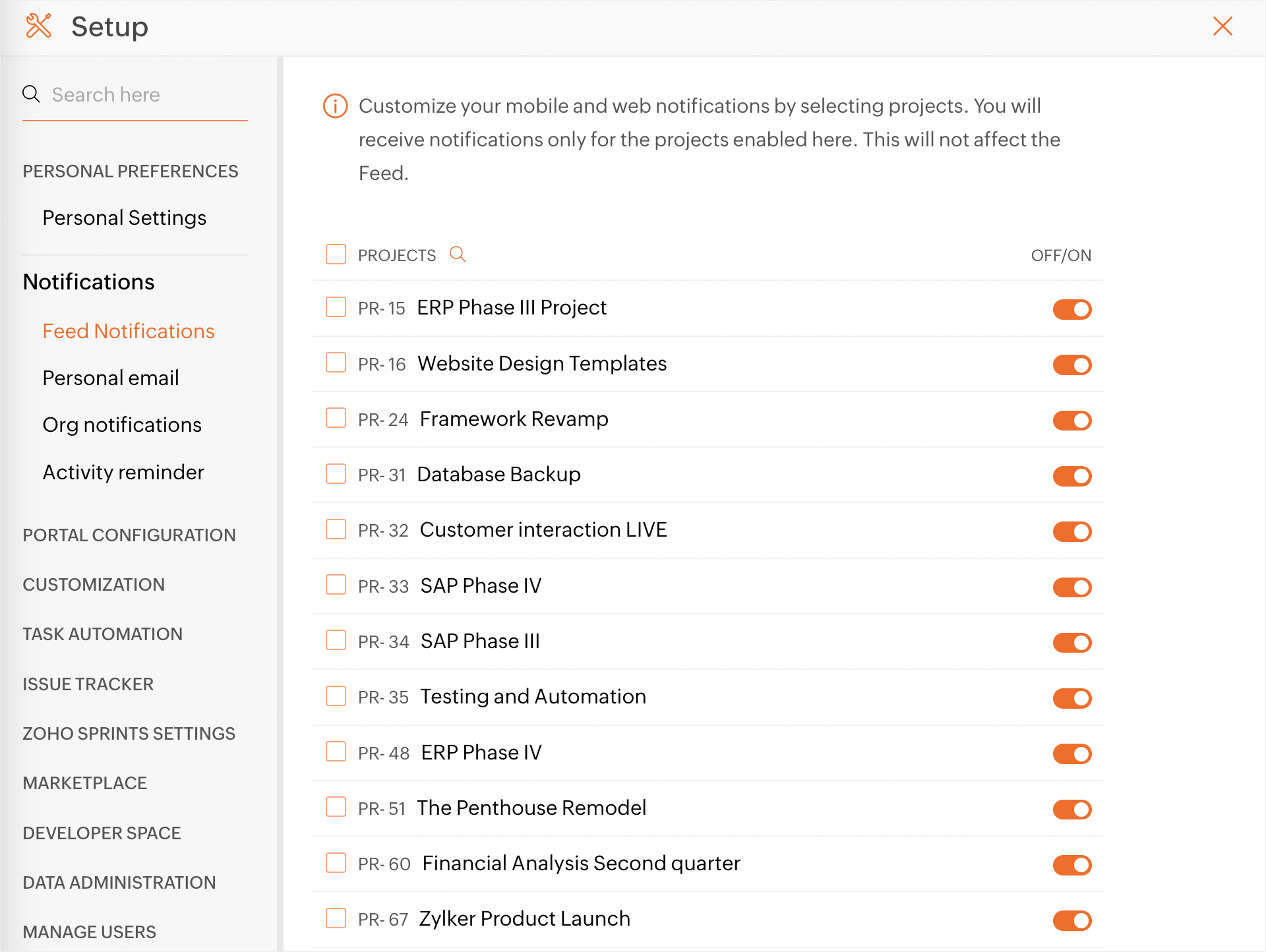The height and width of the screenshot is (952, 1266).
Task: Expand the Issue Tracker section
Action: point(88,684)
